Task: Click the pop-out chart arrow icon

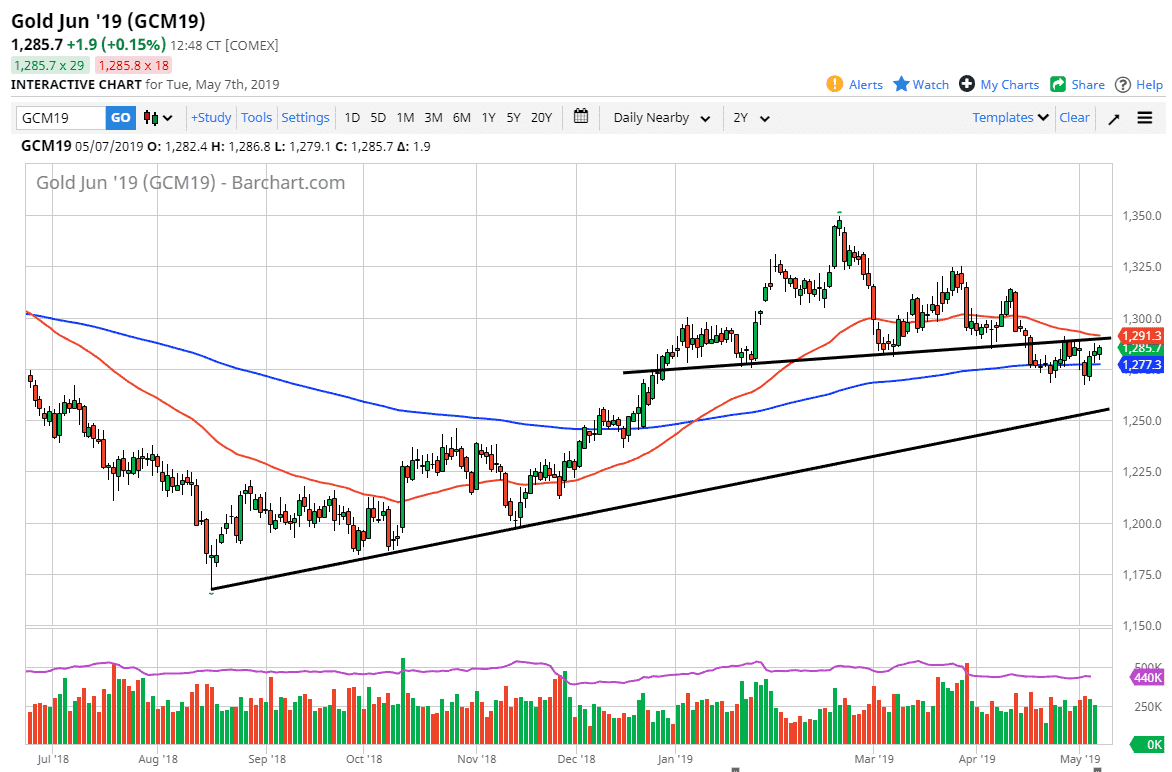Action: pyautogui.click(x=1113, y=117)
